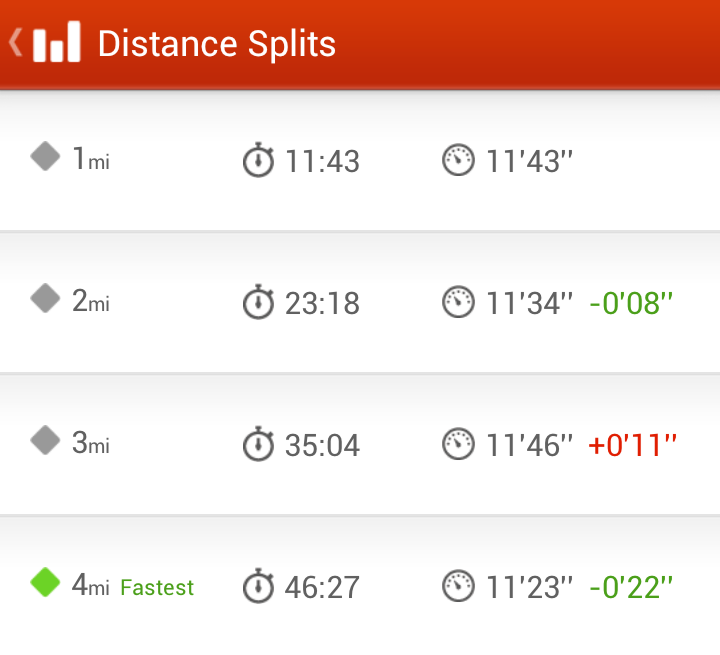
Task: Tap the green -0'22" pace difference
Action: (631, 587)
